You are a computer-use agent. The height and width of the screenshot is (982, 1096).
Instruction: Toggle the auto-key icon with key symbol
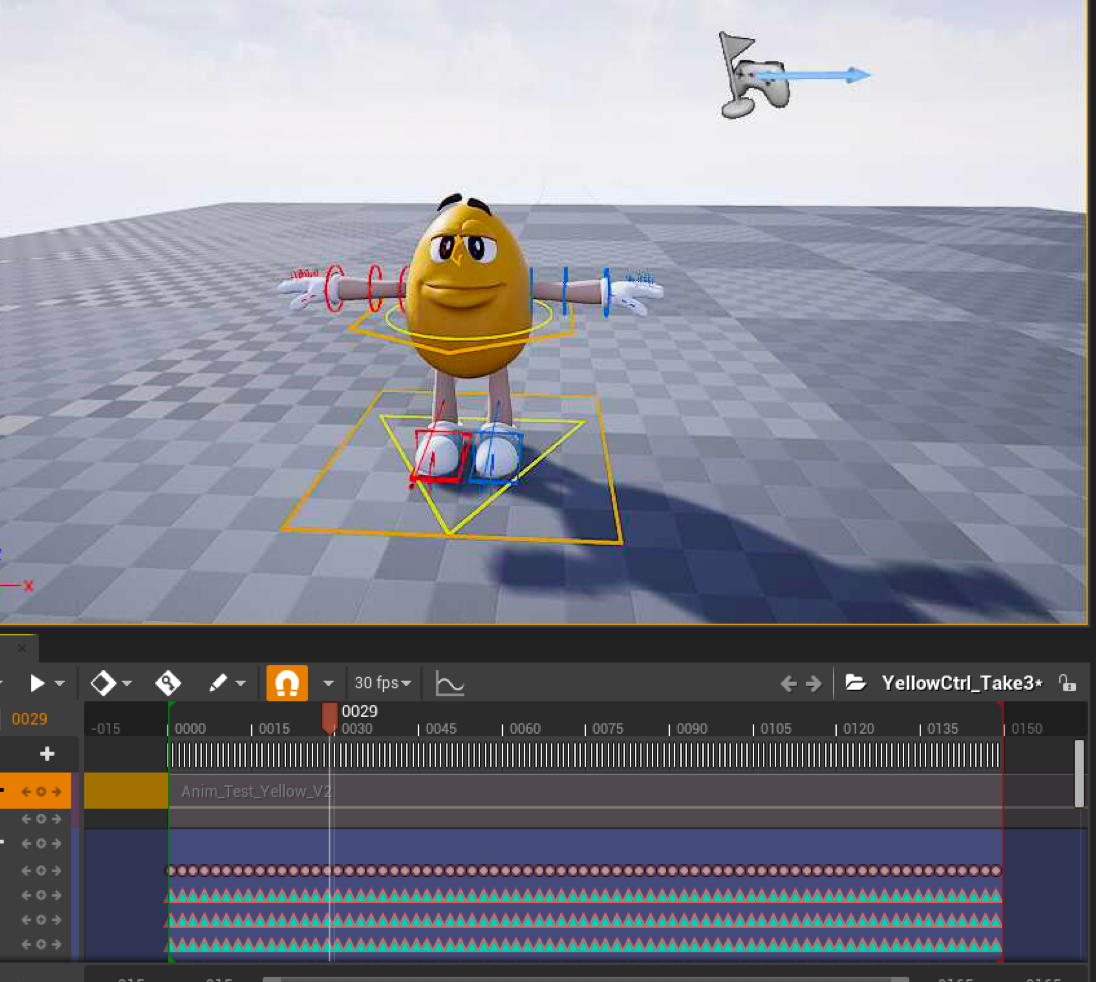click(168, 683)
